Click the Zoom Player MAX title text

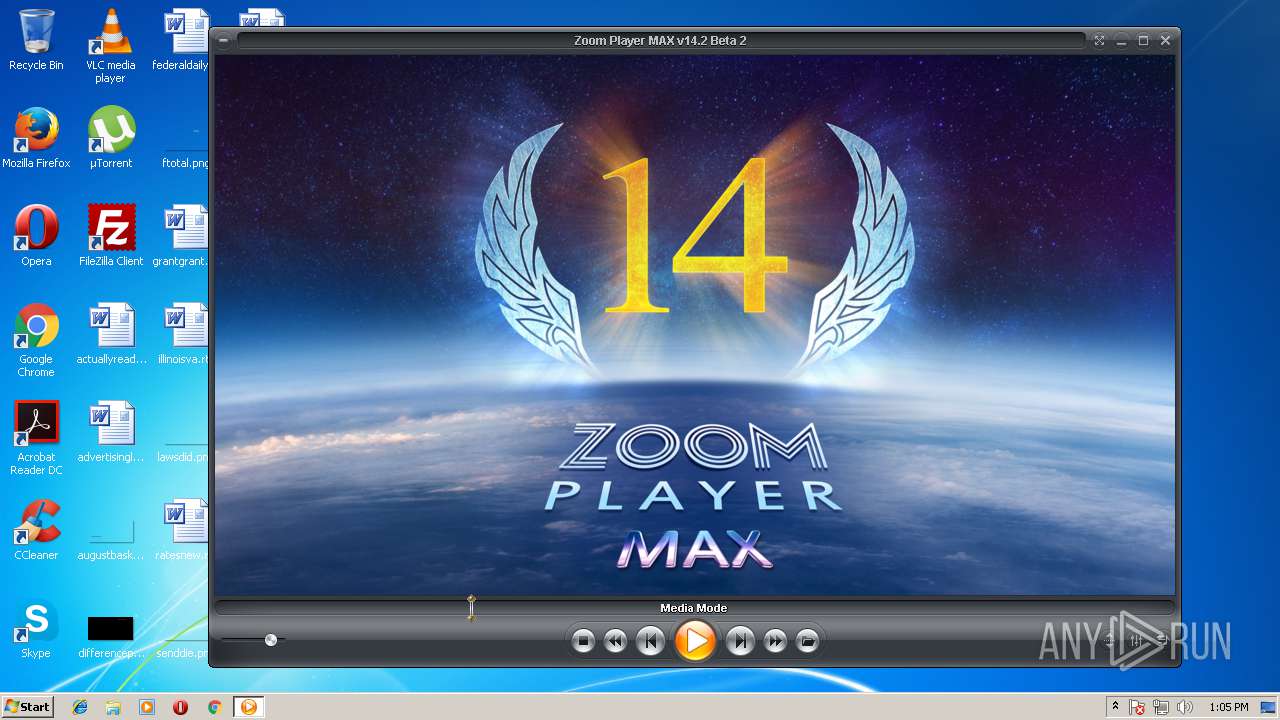[x=660, y=41]
